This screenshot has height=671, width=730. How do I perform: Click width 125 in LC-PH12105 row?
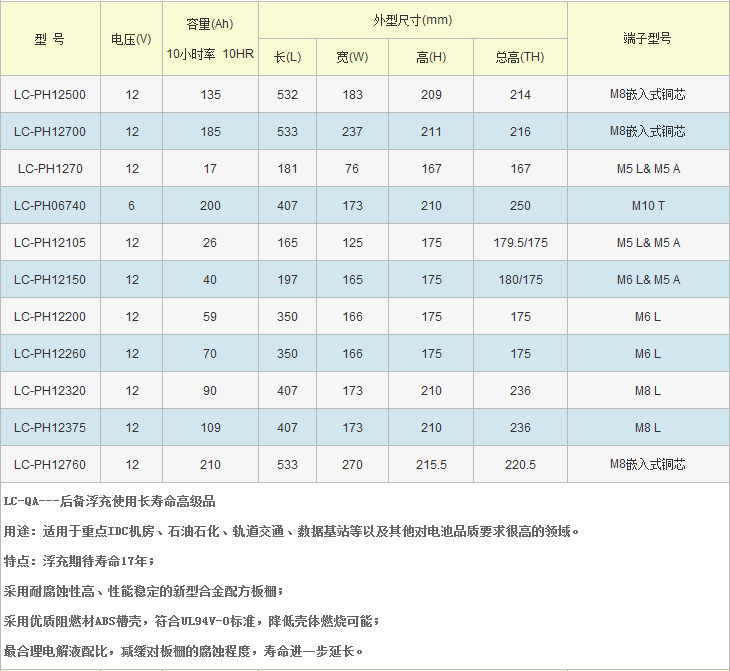pos(352,243)
